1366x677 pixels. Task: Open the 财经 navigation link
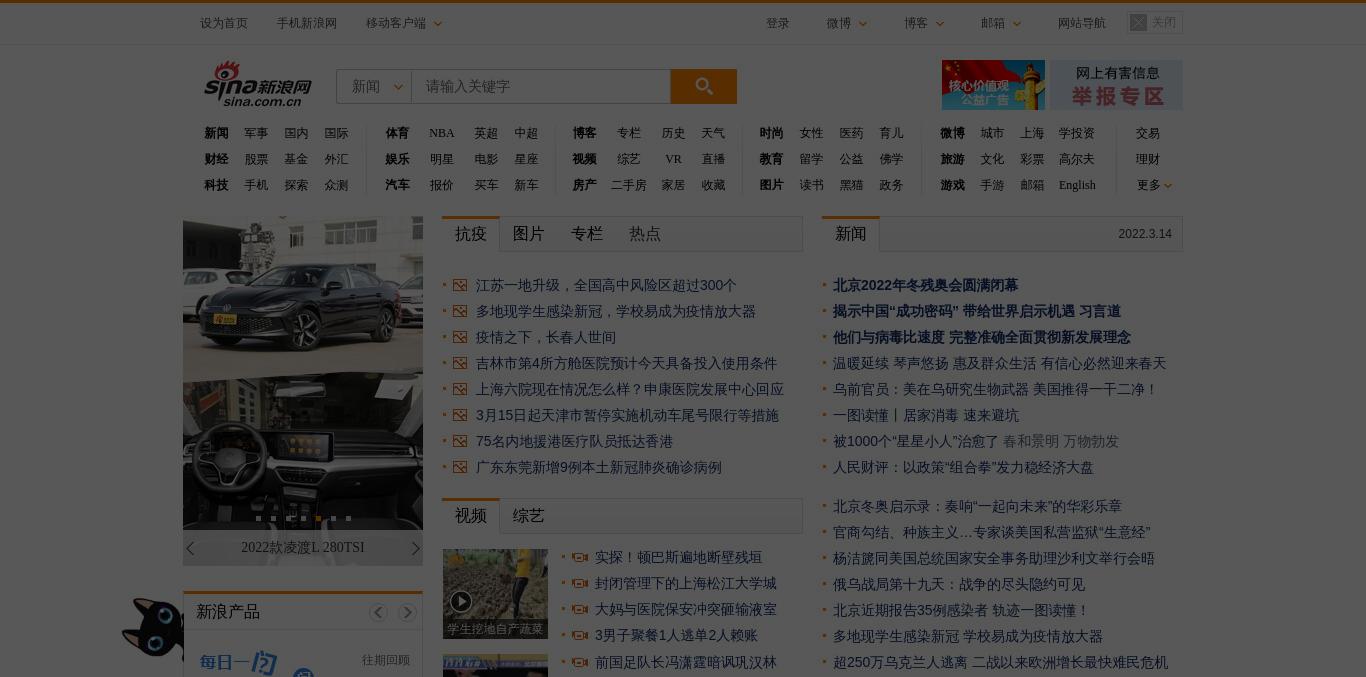(216, 159)
